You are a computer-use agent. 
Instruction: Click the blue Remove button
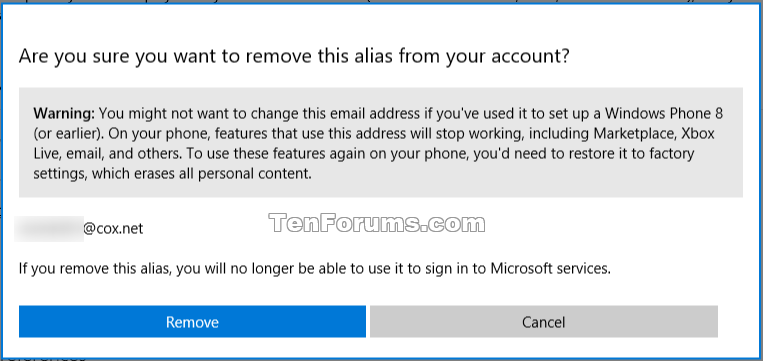[x=192, y=322]
